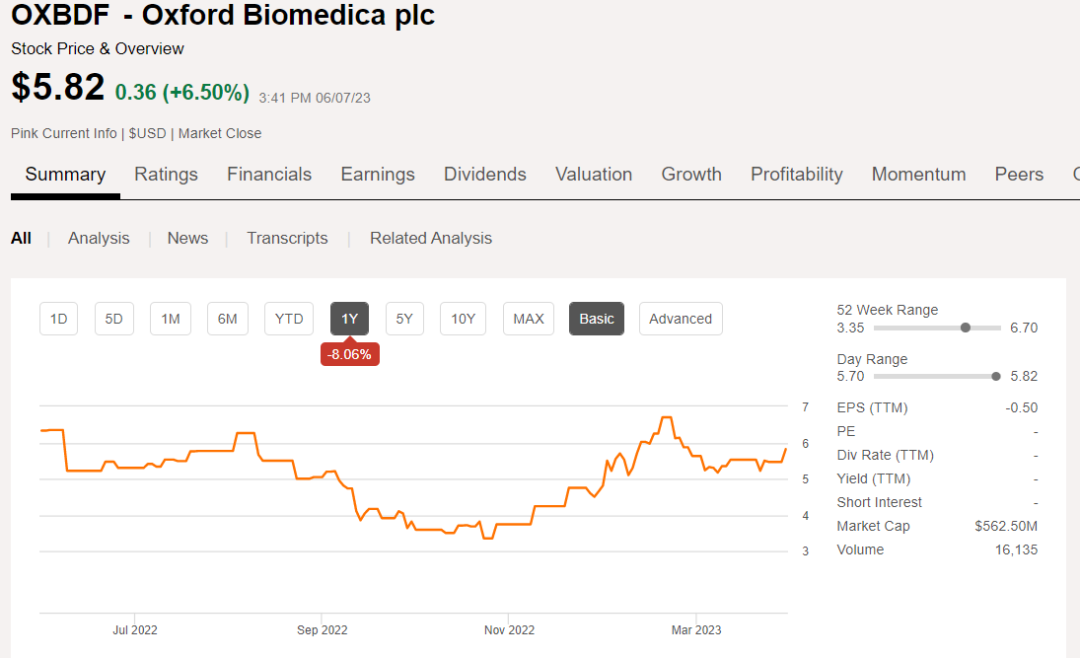Select the 1D chart range

[x=59, y=319]
